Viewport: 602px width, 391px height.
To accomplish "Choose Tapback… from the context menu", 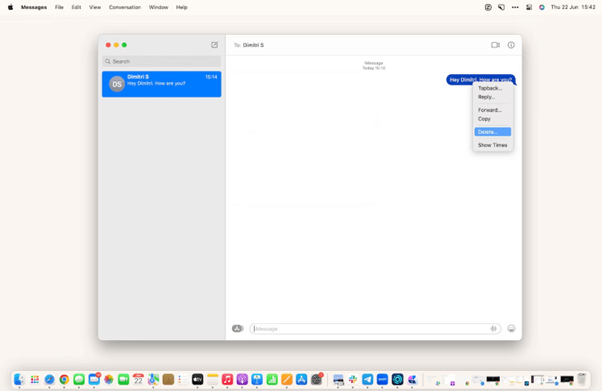I will (493, 88).
